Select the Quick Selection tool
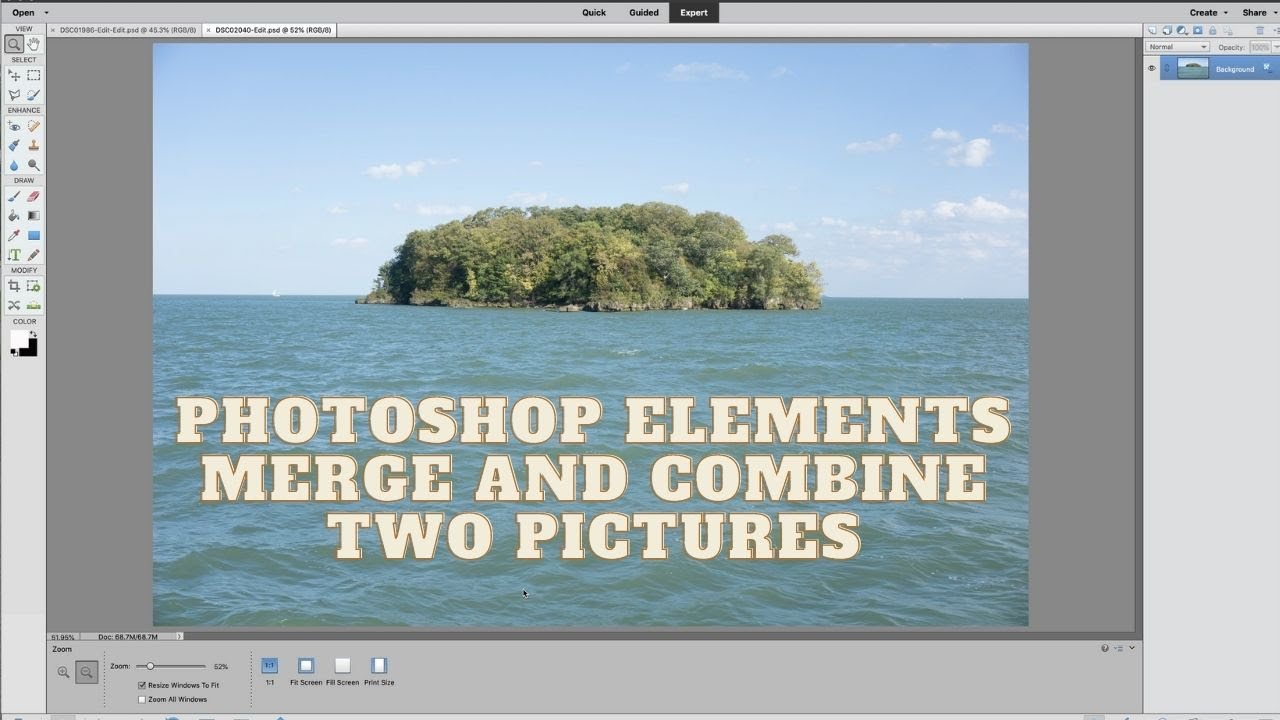1280x720 pixels. [x=34, y=95]
